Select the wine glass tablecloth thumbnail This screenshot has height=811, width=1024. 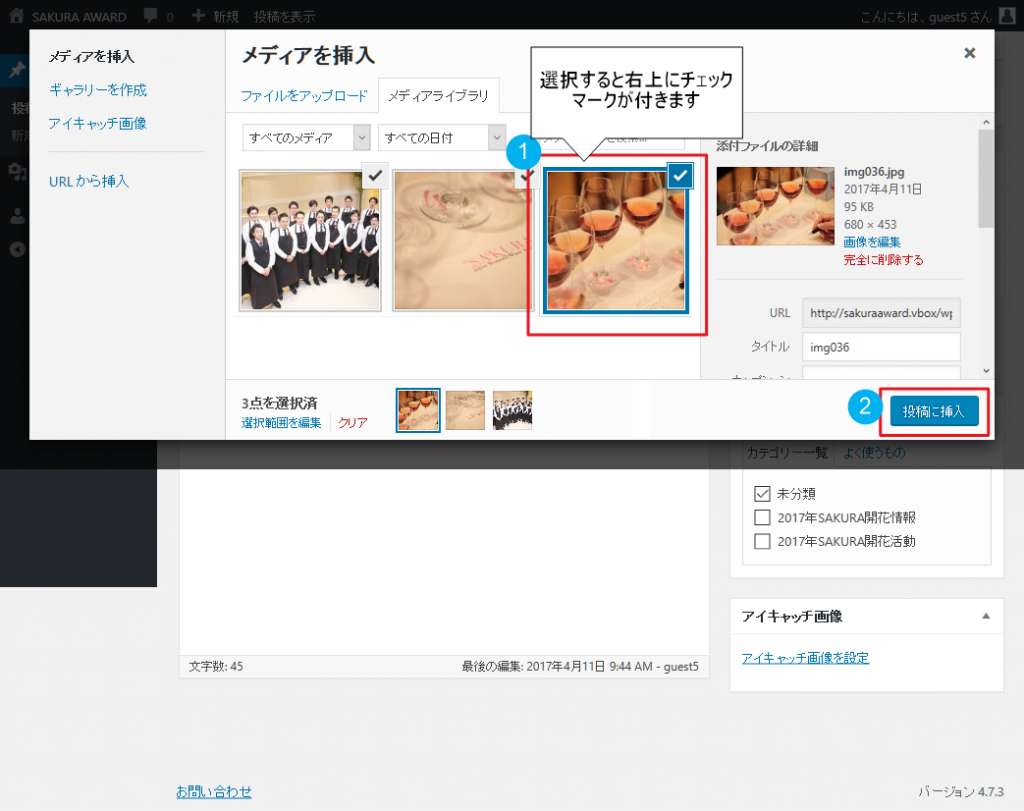point(462,240)
